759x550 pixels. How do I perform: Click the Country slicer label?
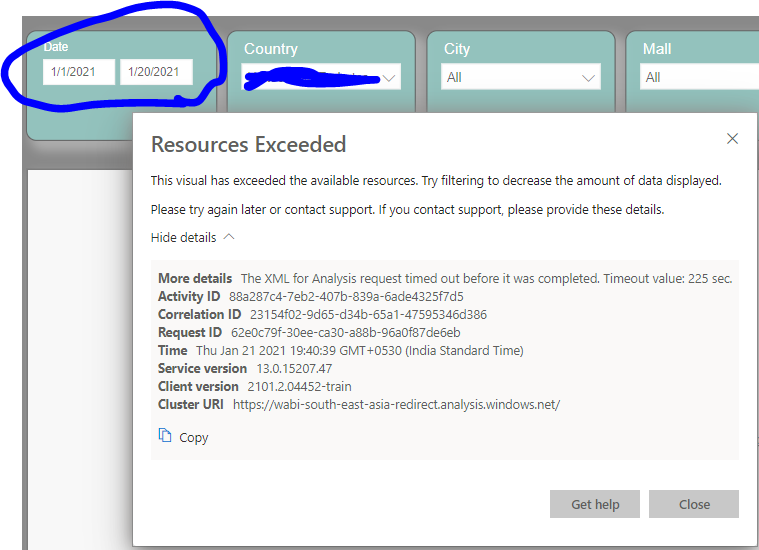pyautogui.click(x=271, y=49)
